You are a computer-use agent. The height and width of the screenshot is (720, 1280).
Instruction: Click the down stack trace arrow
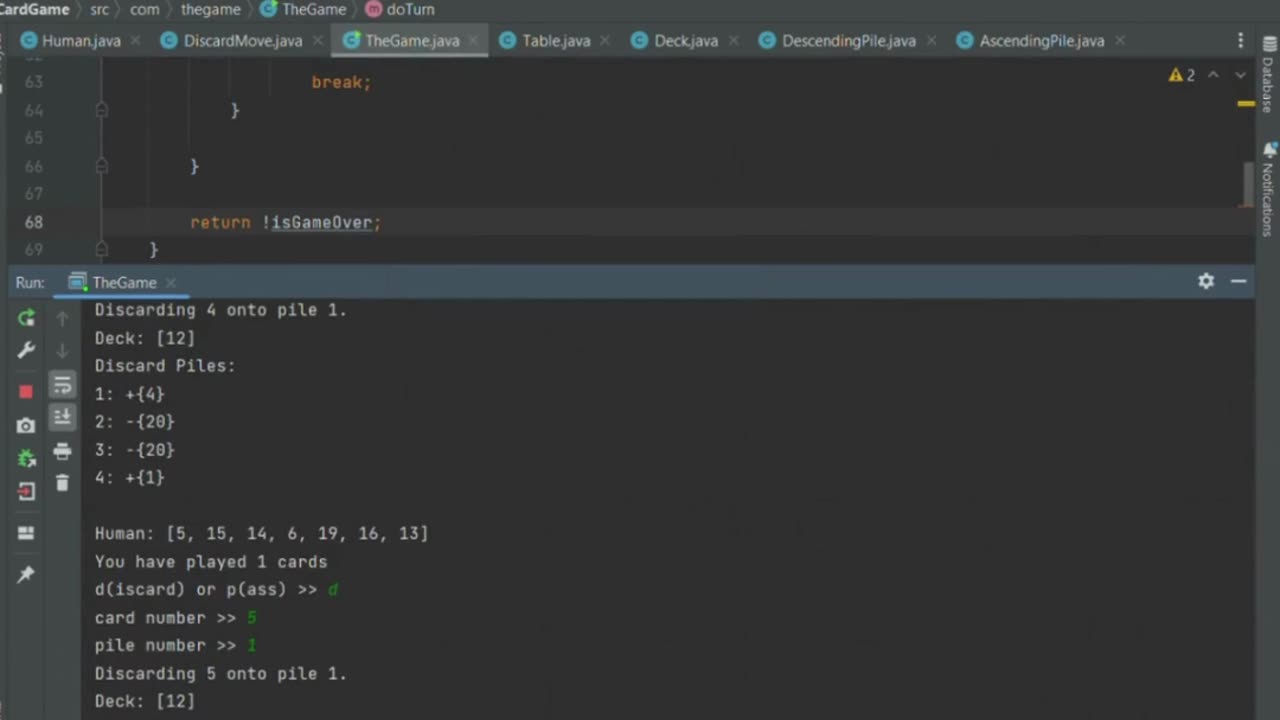(62, 350)
